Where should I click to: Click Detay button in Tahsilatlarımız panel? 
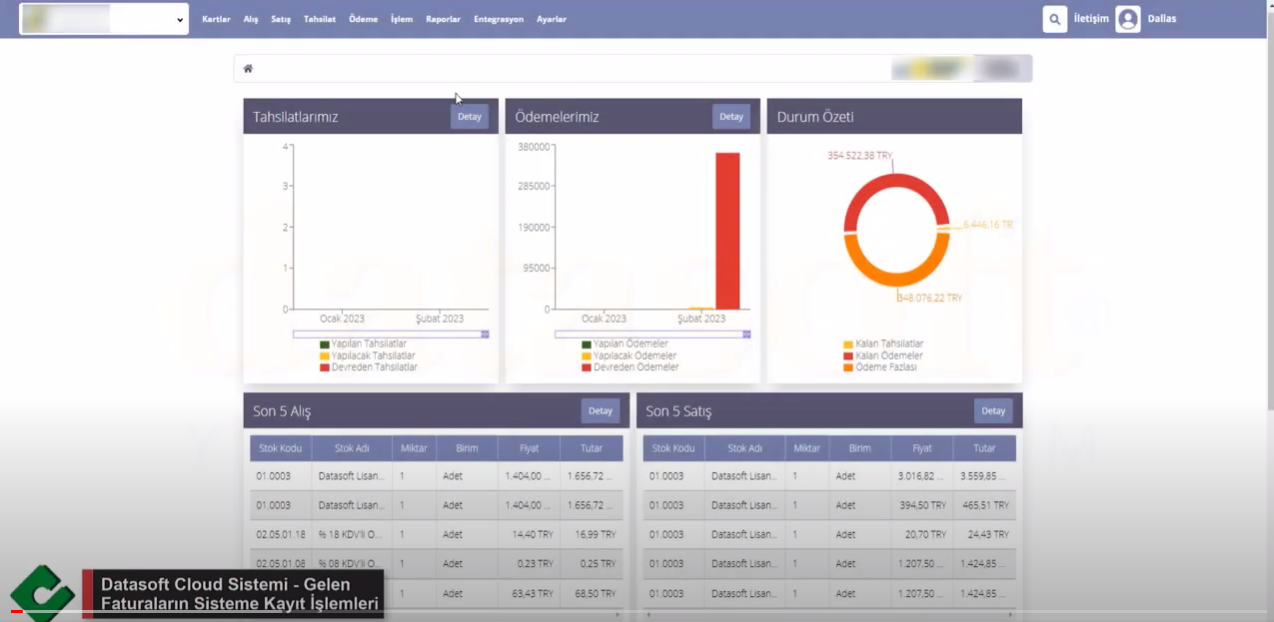469,116
